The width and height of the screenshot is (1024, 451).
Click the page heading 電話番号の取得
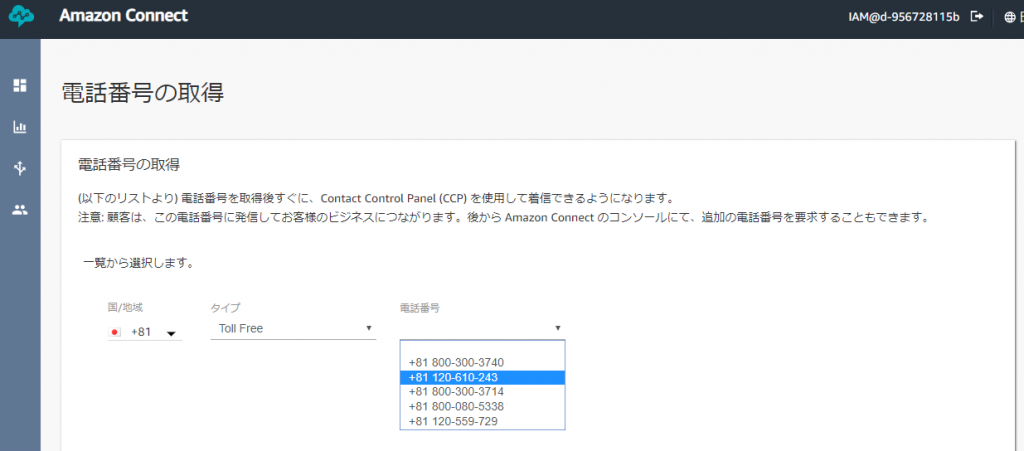click(143, 93)
